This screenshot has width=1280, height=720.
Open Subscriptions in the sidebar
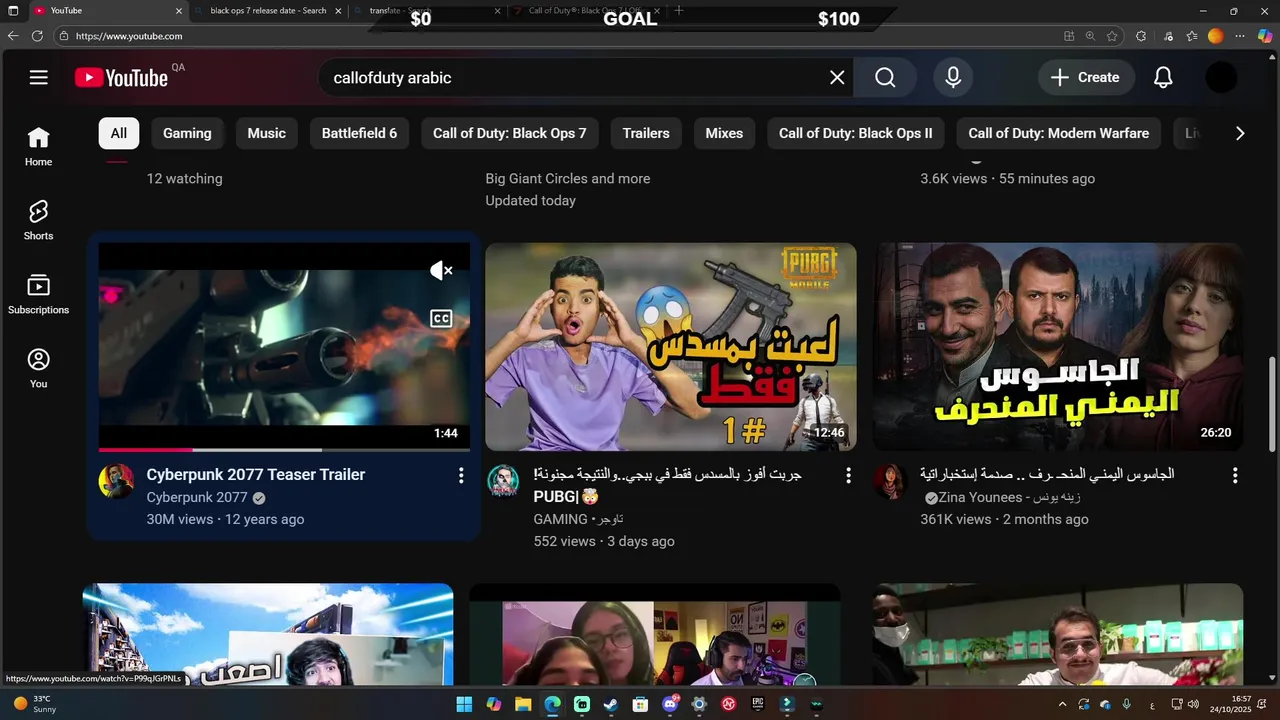[x=39, y=295]
